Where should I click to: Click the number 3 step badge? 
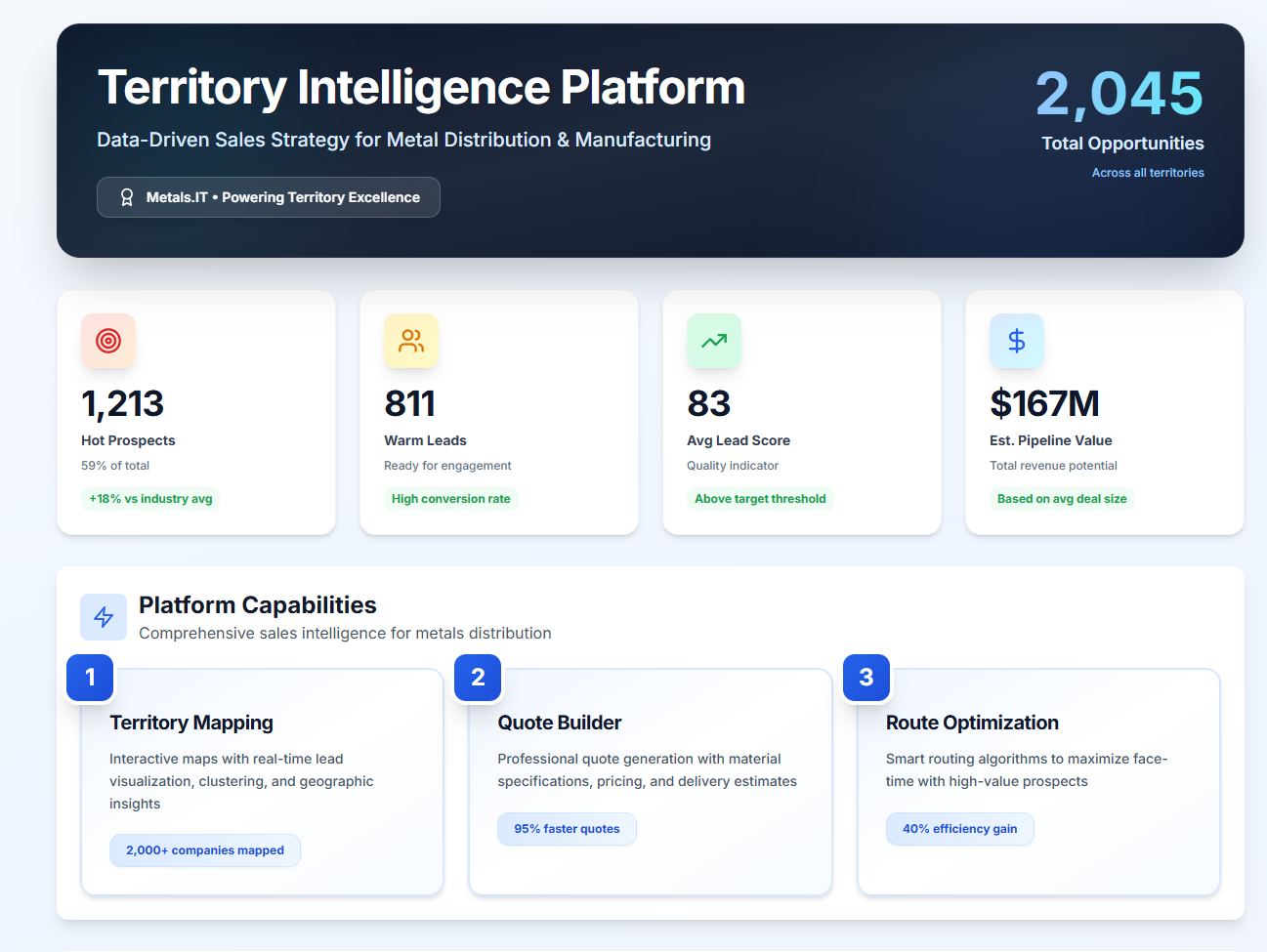pyautogui.click(x=866, y=678)
